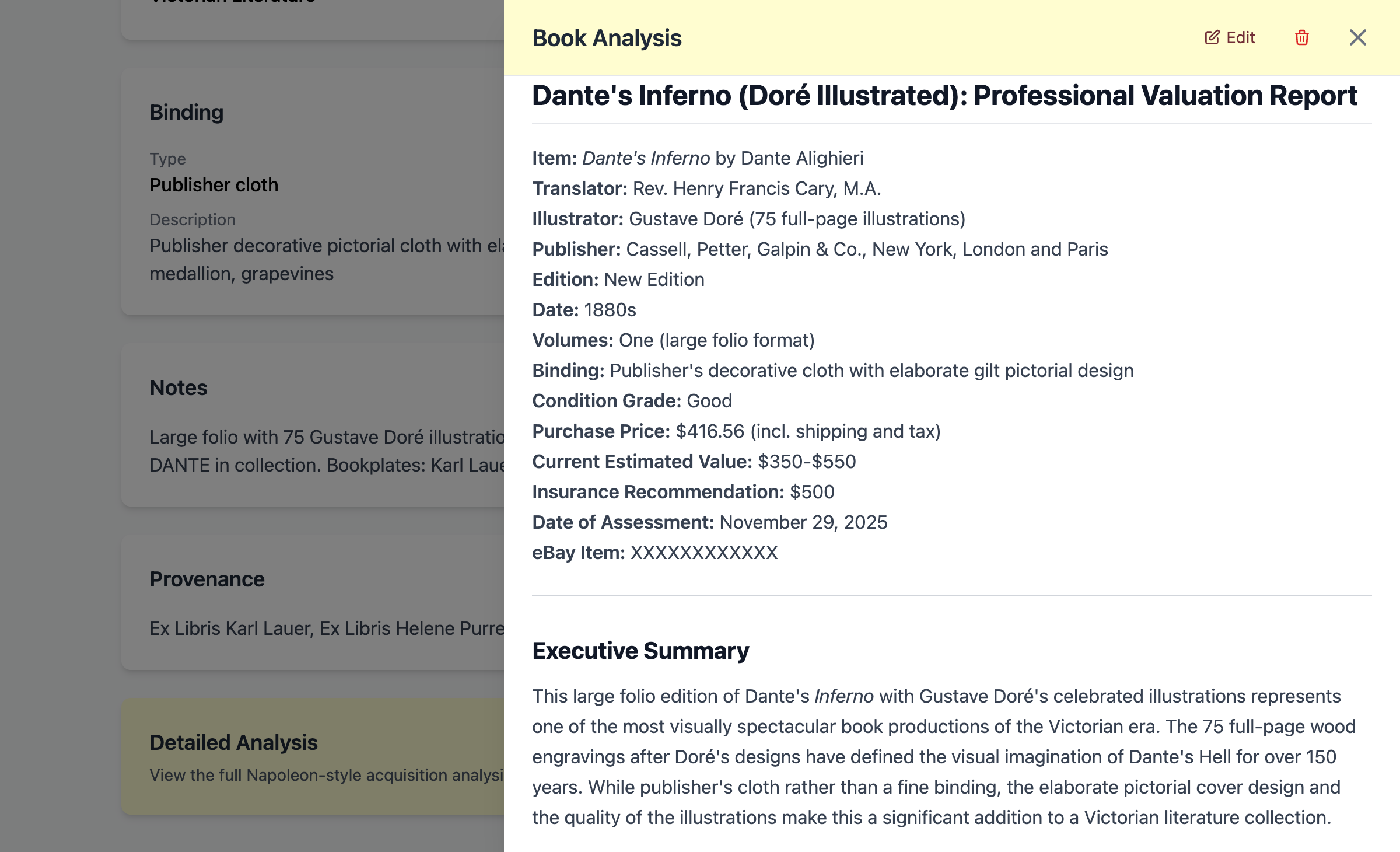Click the Valuation Report main title

(x=944, y=96)
